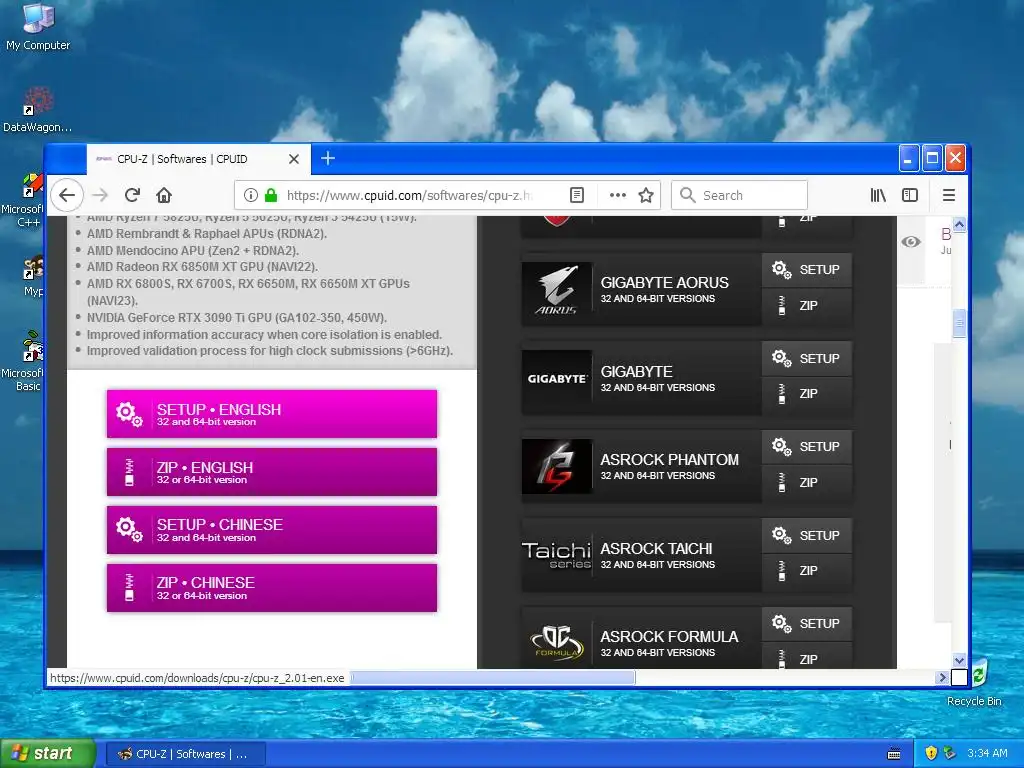Viewport: 1024px width, 768px height.
Task: Go back with the browser back arrow
Action: coord(67,195)
